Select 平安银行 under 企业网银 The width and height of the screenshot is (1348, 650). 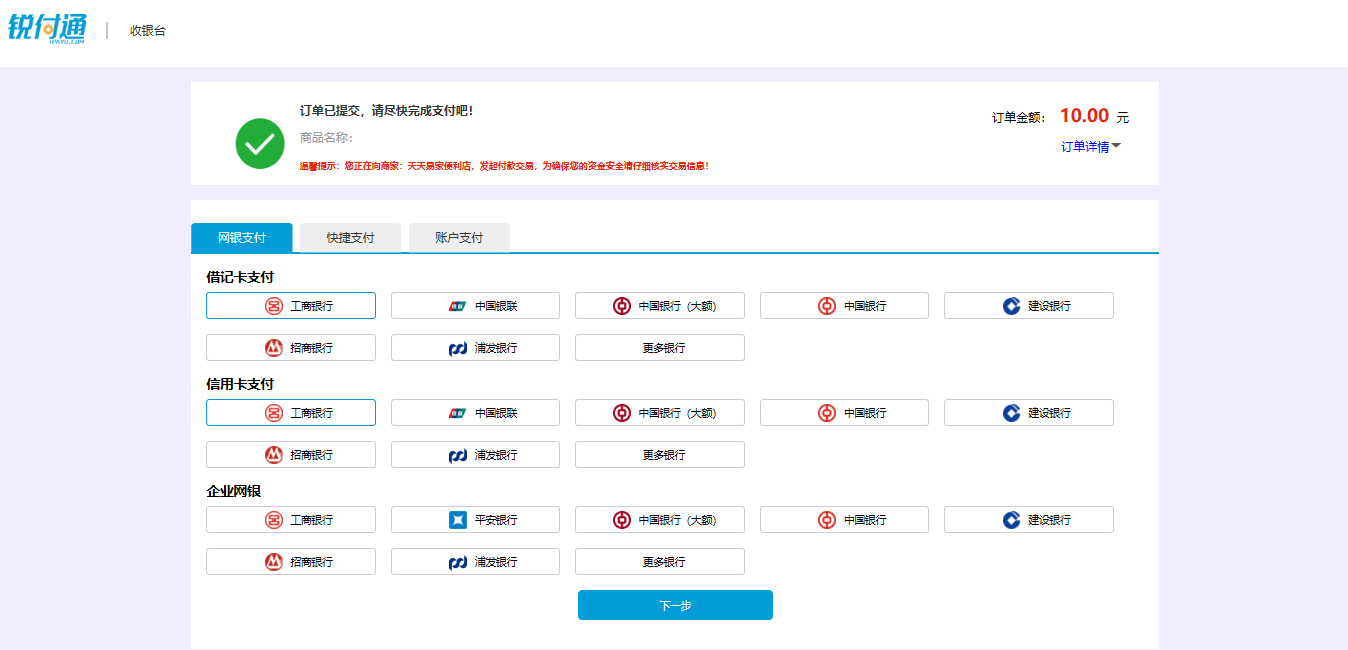(x=475, y=520)
